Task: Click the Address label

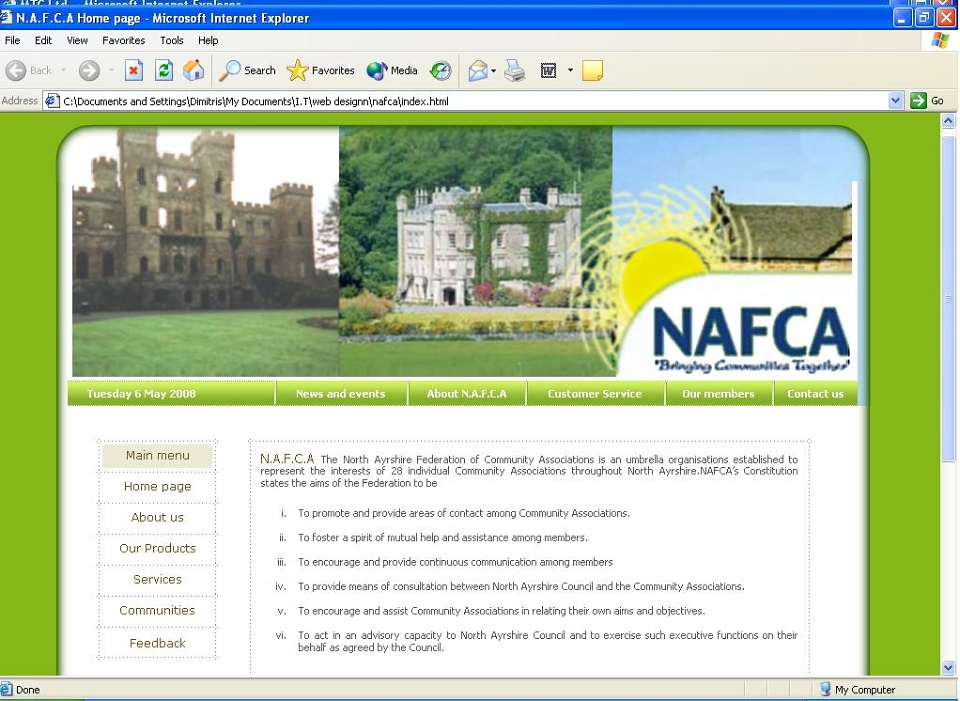Action: pos(20,100)
